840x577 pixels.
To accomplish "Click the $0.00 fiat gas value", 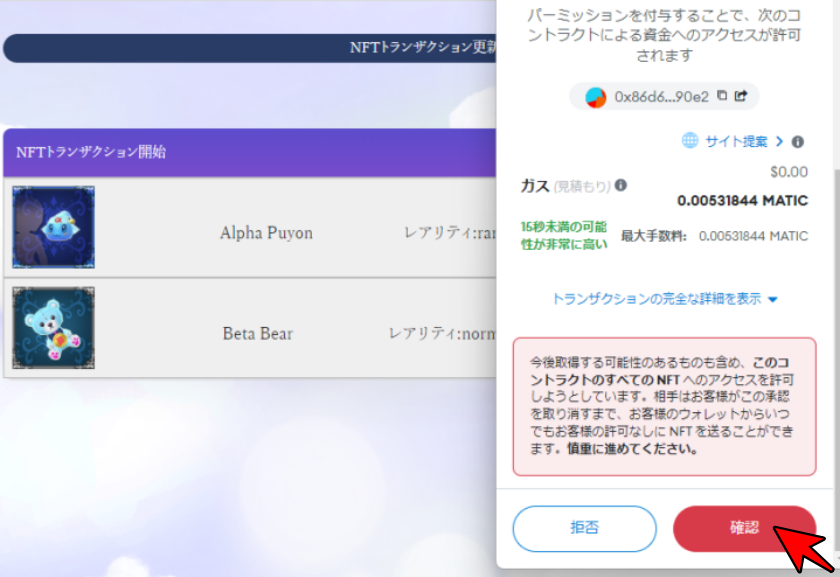I will point(789,172).
